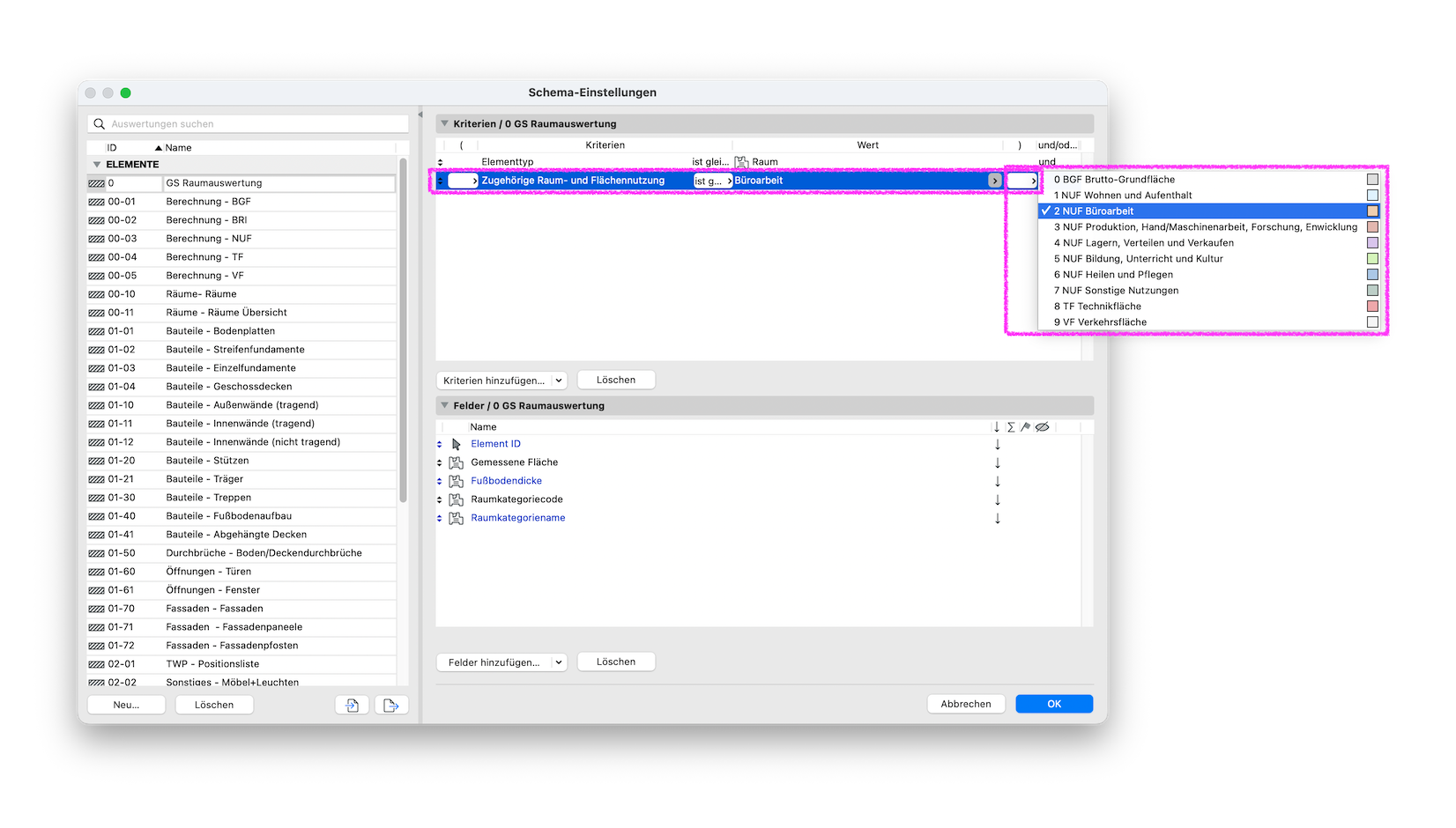The image size is (1456, 828).
Task: Click the sum column header icon
Action: (1011, 427)
